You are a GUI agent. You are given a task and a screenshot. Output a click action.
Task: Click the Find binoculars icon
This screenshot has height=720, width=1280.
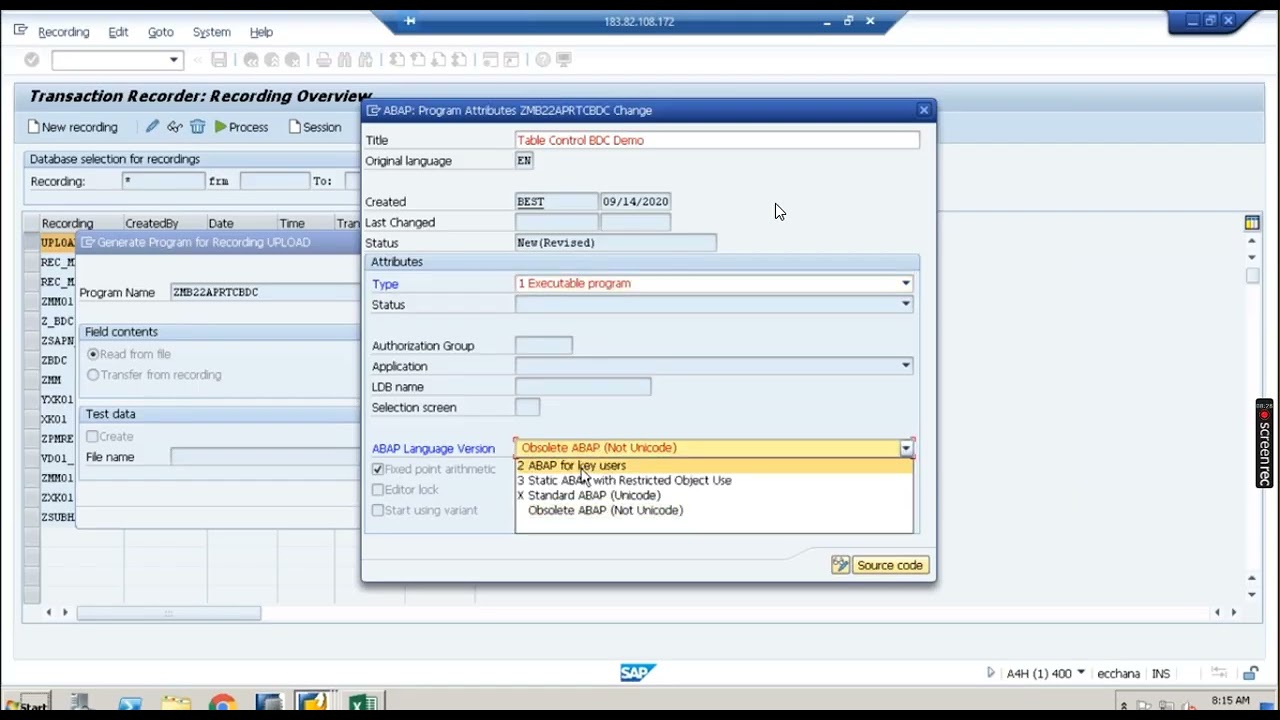tap(344, 60)
